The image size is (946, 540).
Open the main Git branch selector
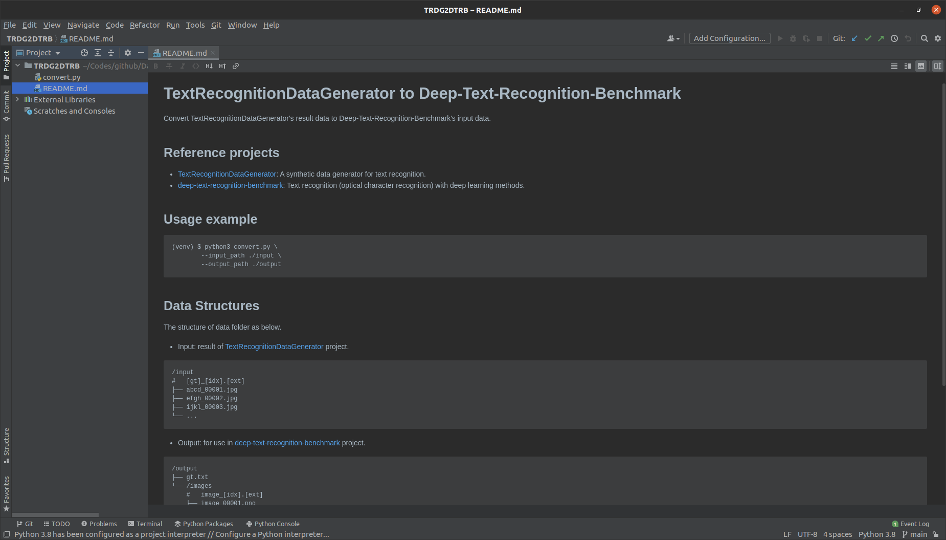pyautogui.click(x=915, y=535)
